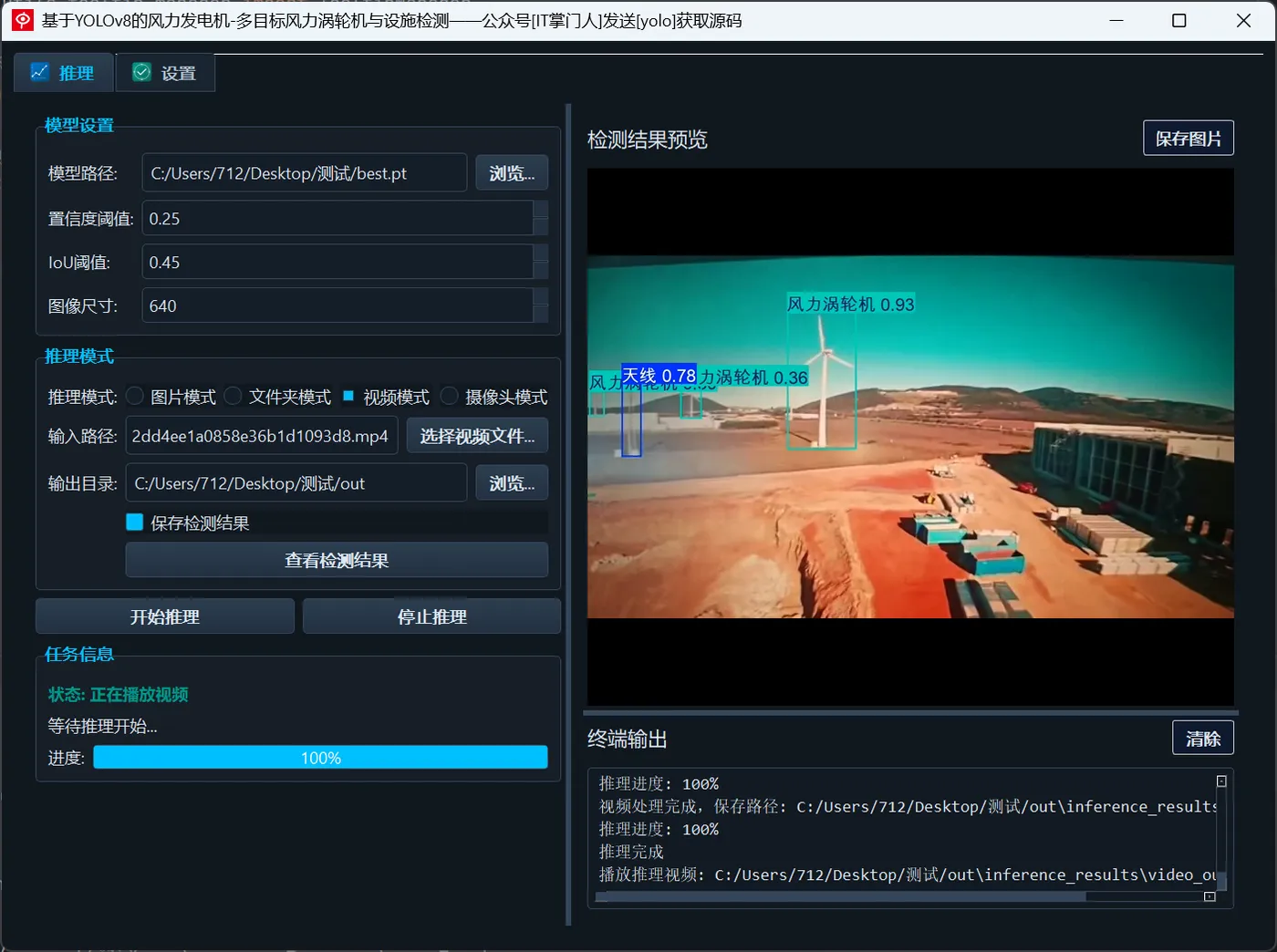Increase the 图像尺寸 value with up arrow
Screen dimensions: 1277x952
click(541, 296)
